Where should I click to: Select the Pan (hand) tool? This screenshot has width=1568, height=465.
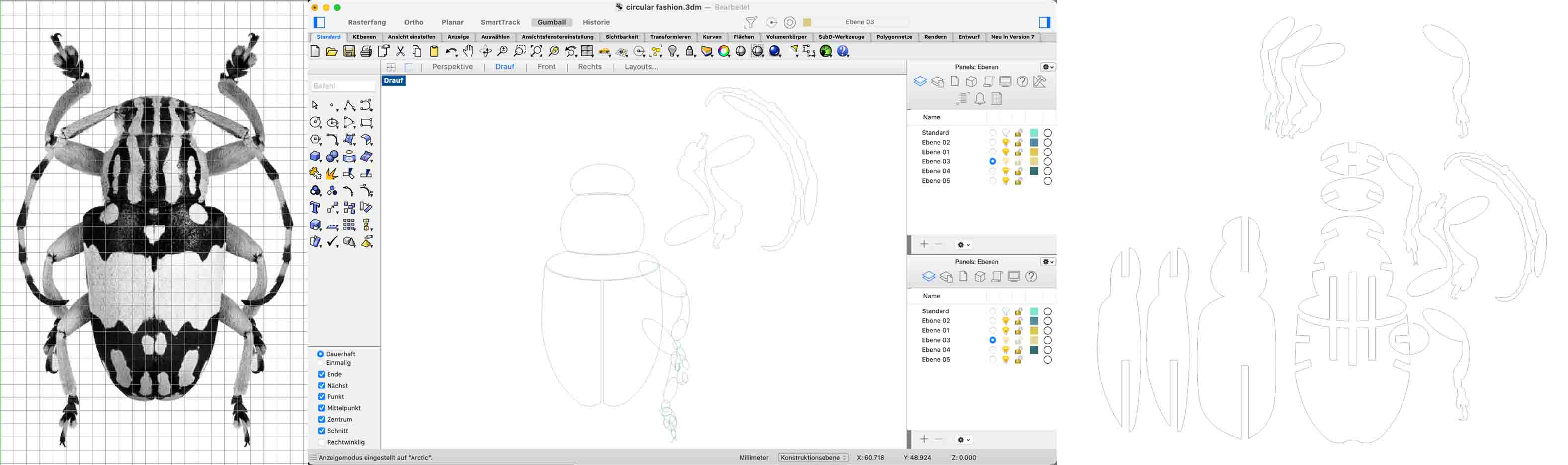(x=468, y=51)
